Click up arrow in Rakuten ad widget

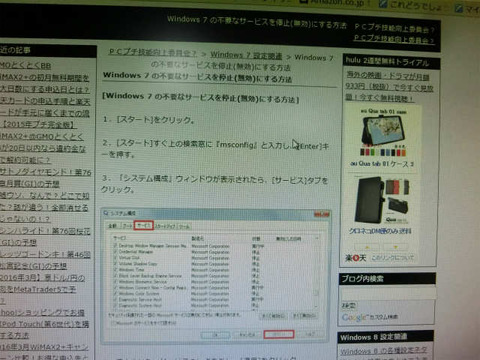coord(367,247)
